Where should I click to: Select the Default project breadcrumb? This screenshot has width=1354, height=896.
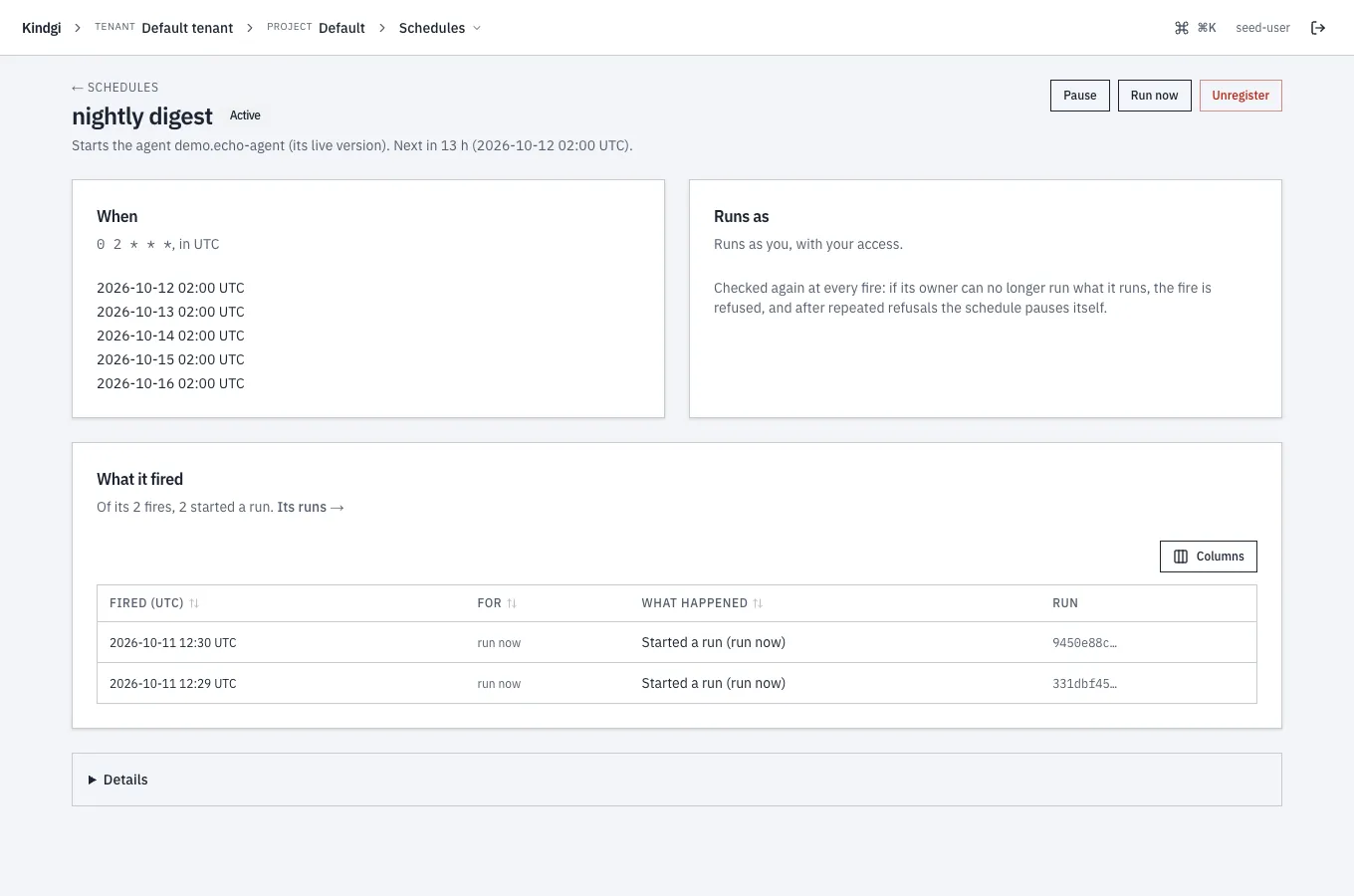(341, 28)
